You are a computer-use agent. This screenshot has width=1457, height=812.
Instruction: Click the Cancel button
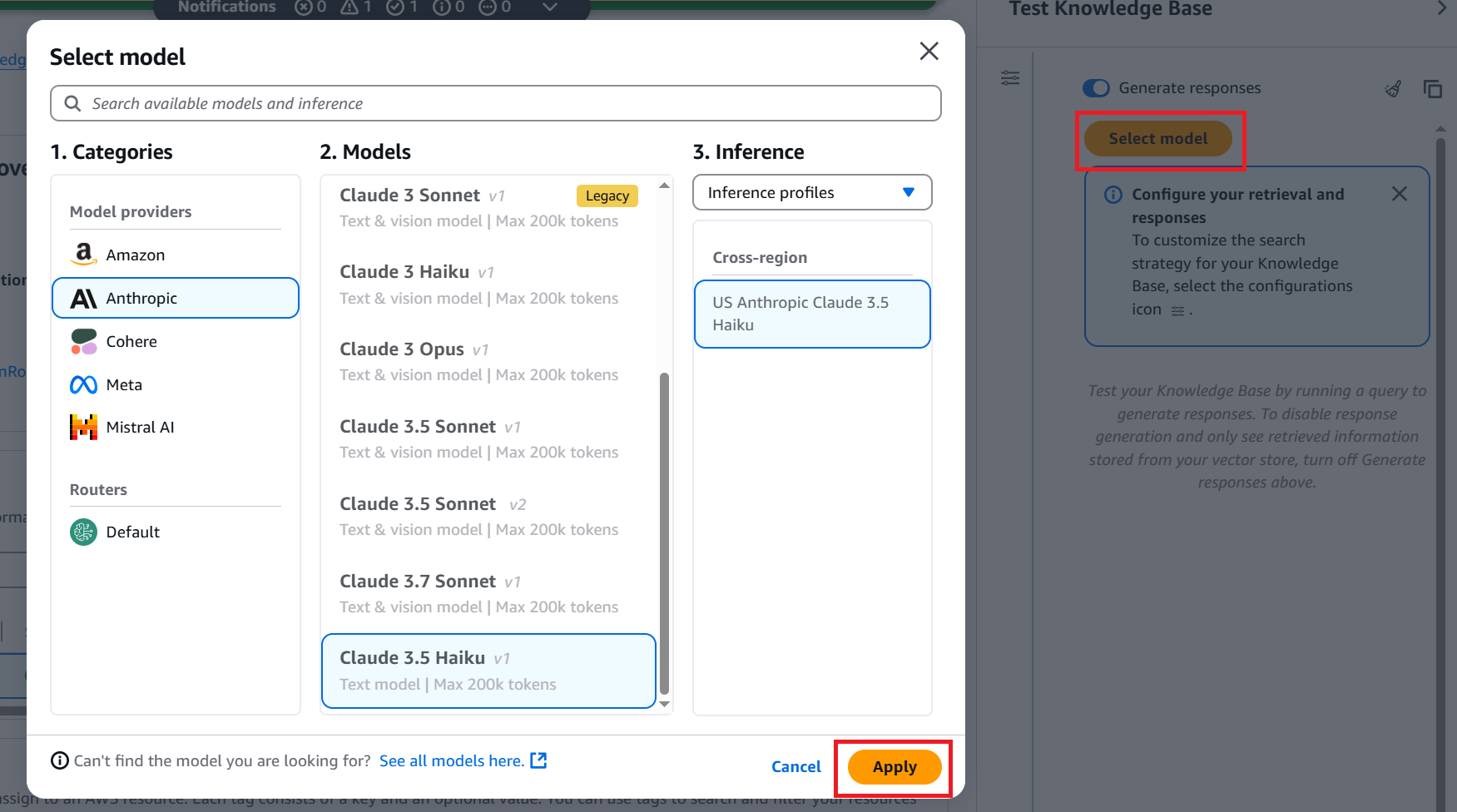tap(795, 767)
